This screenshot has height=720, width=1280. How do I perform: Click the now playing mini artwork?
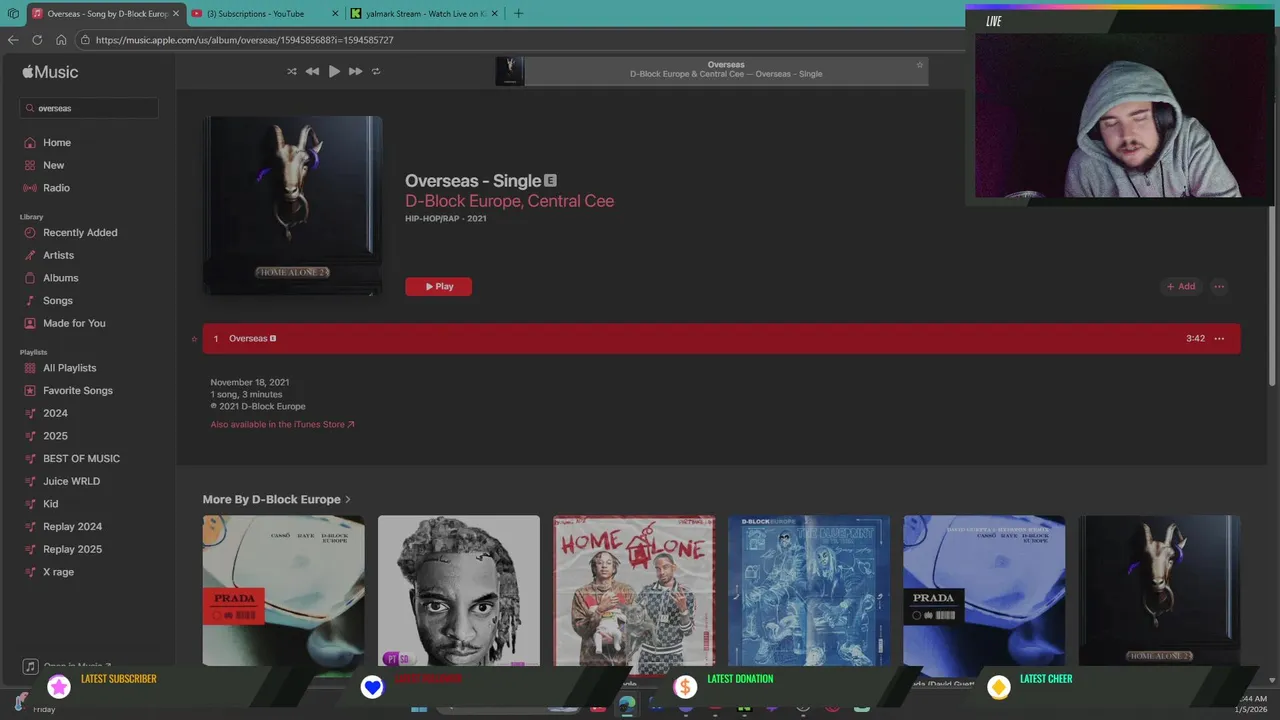pos(510,71)
